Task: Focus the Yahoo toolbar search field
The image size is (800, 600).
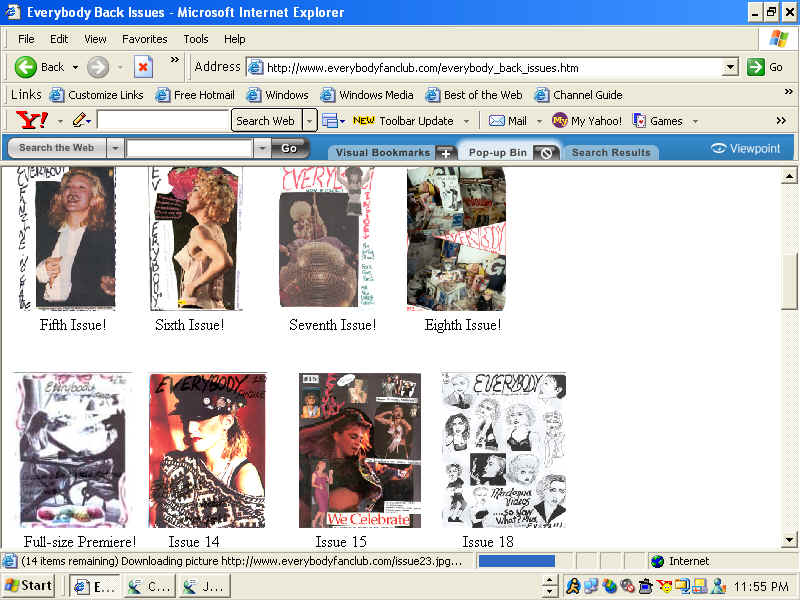Action: click(163, 121)
